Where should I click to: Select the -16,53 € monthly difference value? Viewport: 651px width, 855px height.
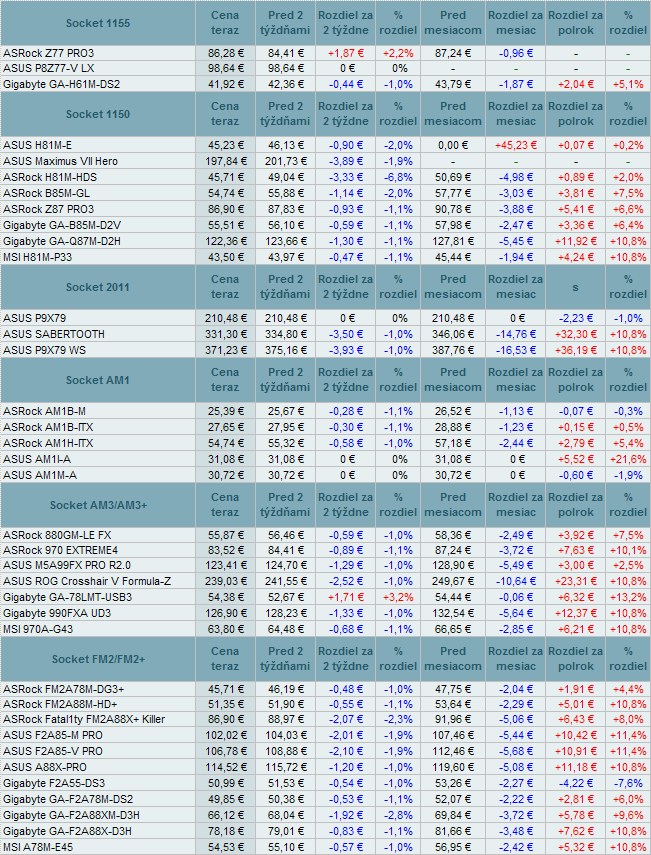click(516, 350)
